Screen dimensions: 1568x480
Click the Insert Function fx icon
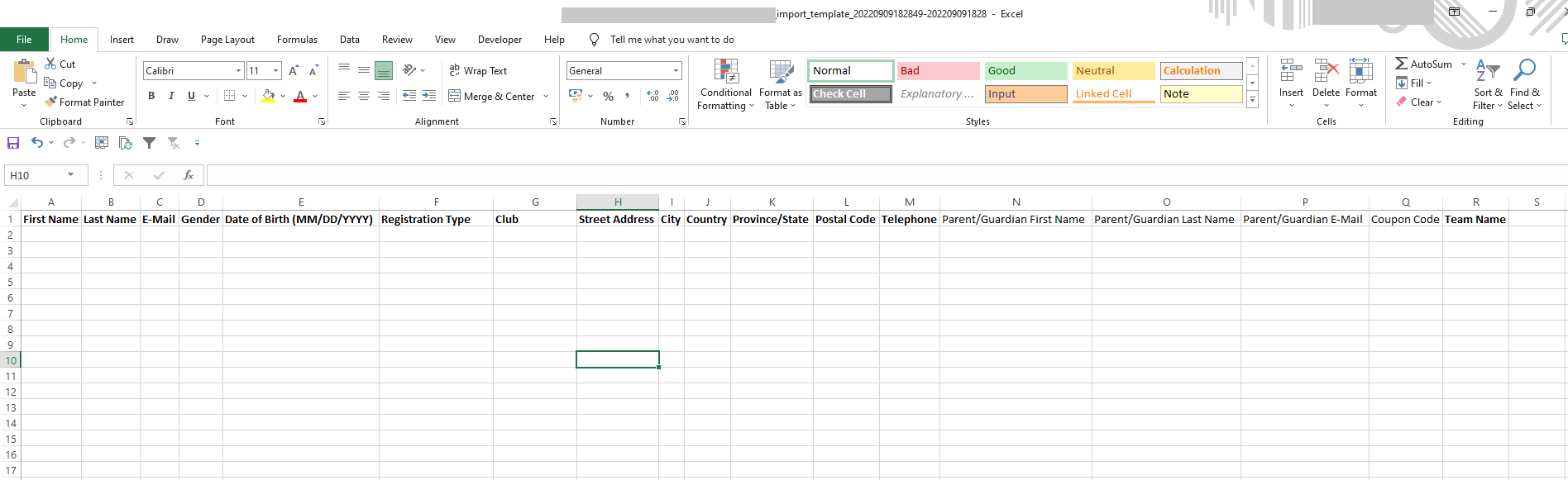pos(189,175)
